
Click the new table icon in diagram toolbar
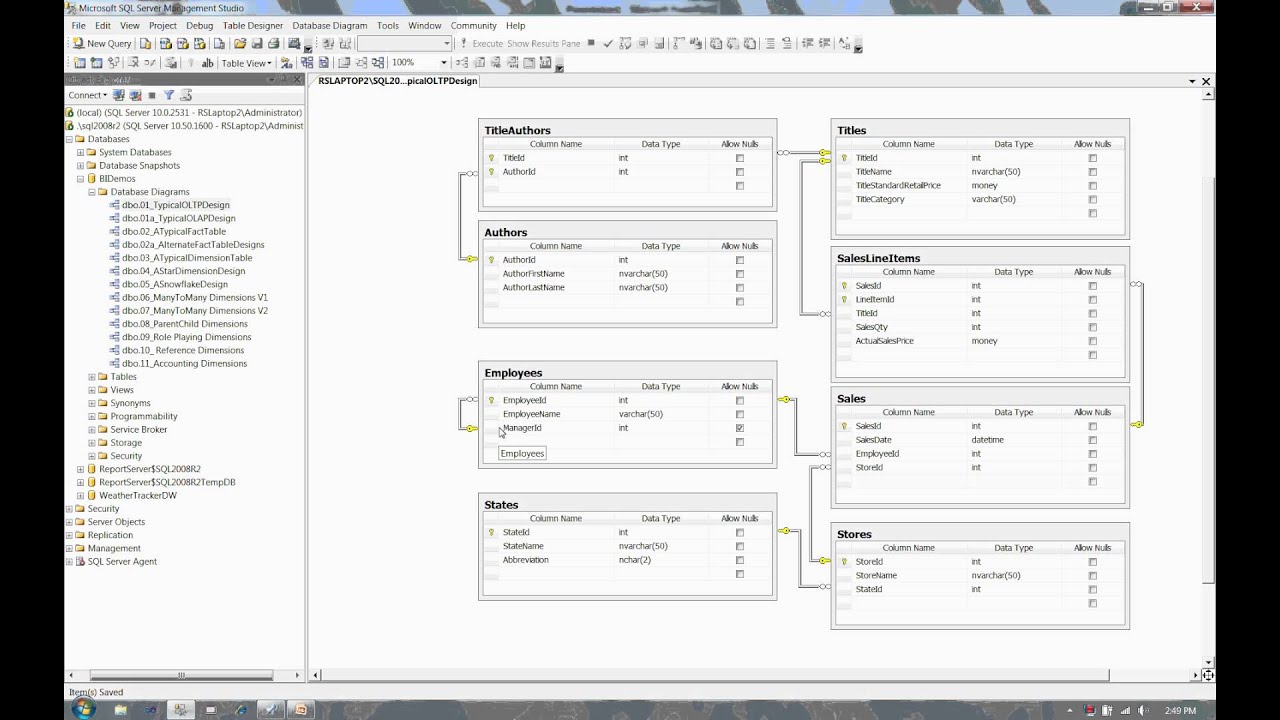(x=80, y=63)
